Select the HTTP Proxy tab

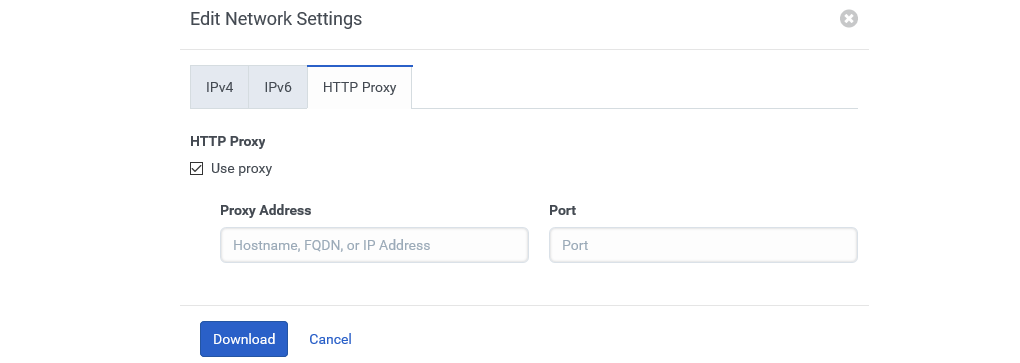(x=360, y=87)
